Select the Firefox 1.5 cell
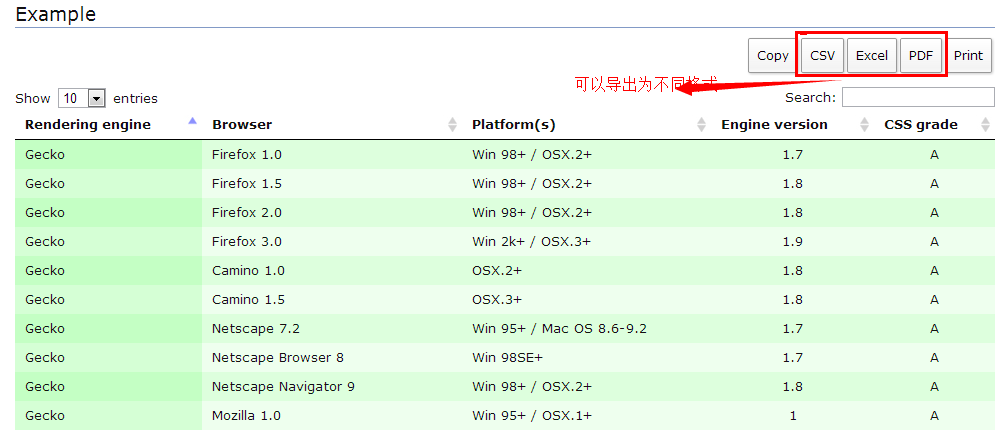The width and height of the screenshot is (996, 437). [332, 184]
